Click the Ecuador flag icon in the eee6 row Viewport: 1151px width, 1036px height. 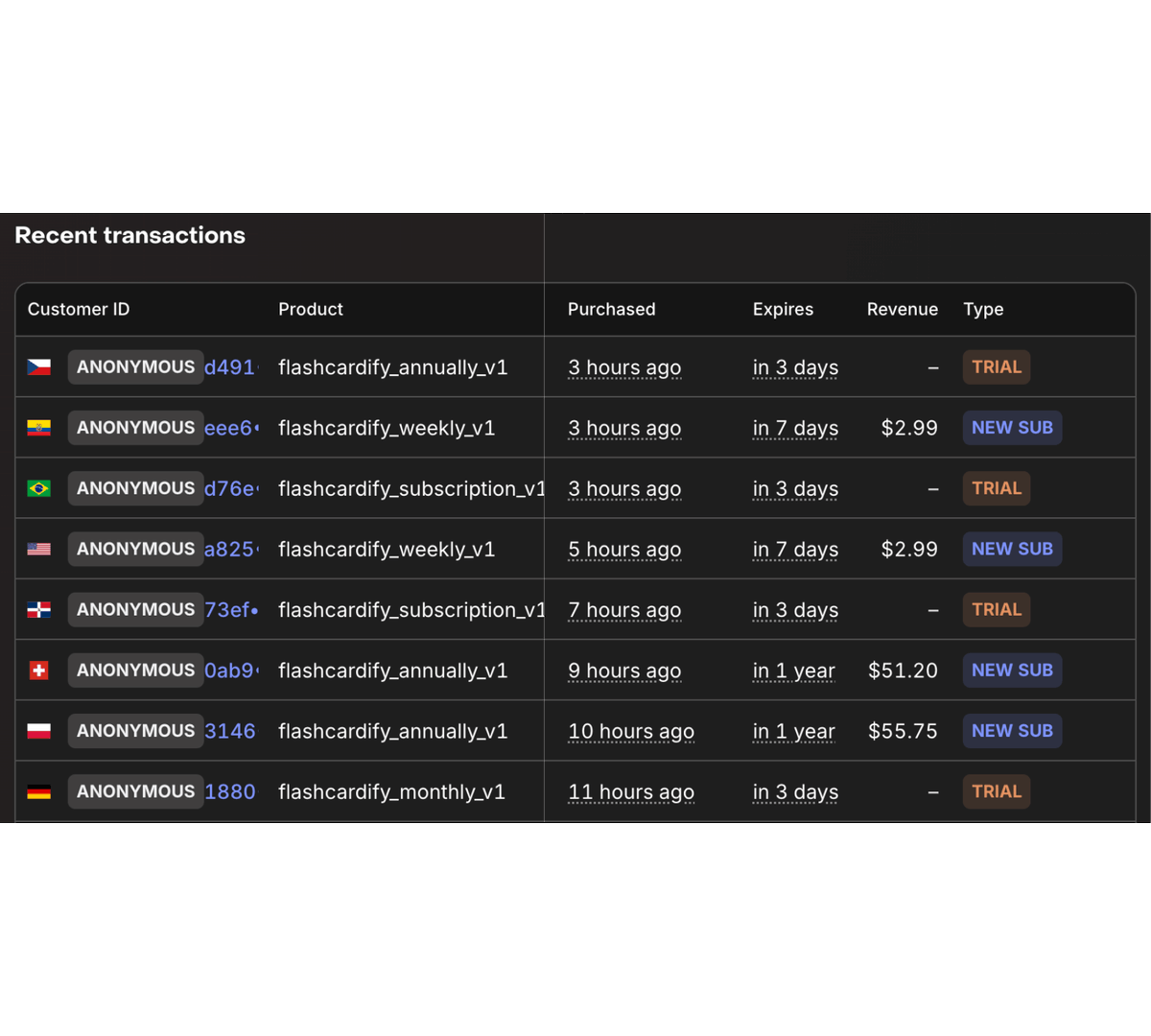pos(38,428)
